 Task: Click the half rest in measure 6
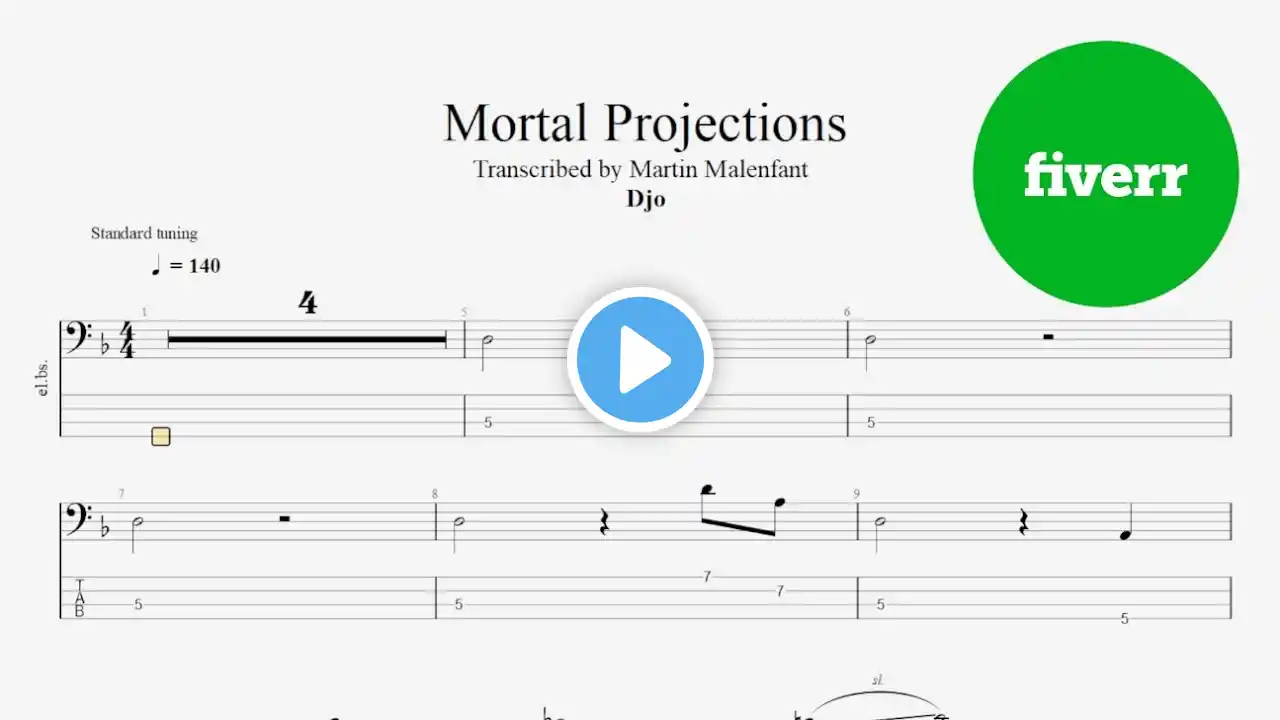click(1048, 337)
